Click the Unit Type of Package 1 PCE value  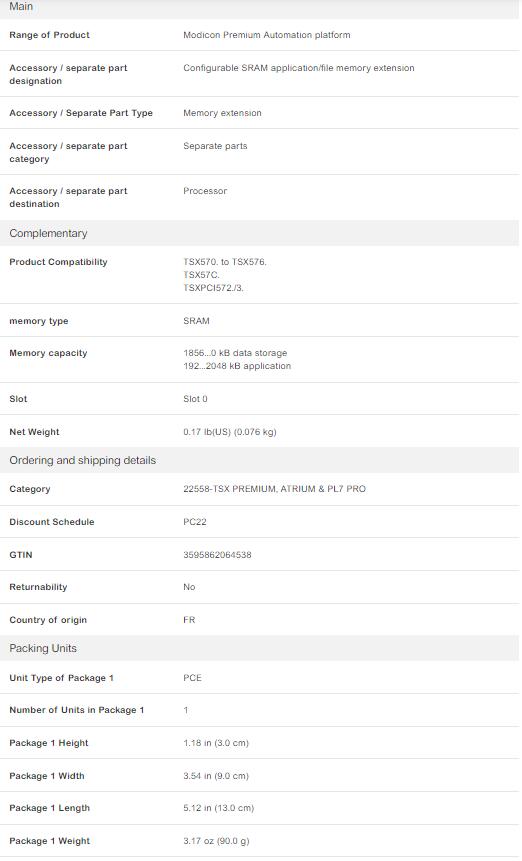193,678
